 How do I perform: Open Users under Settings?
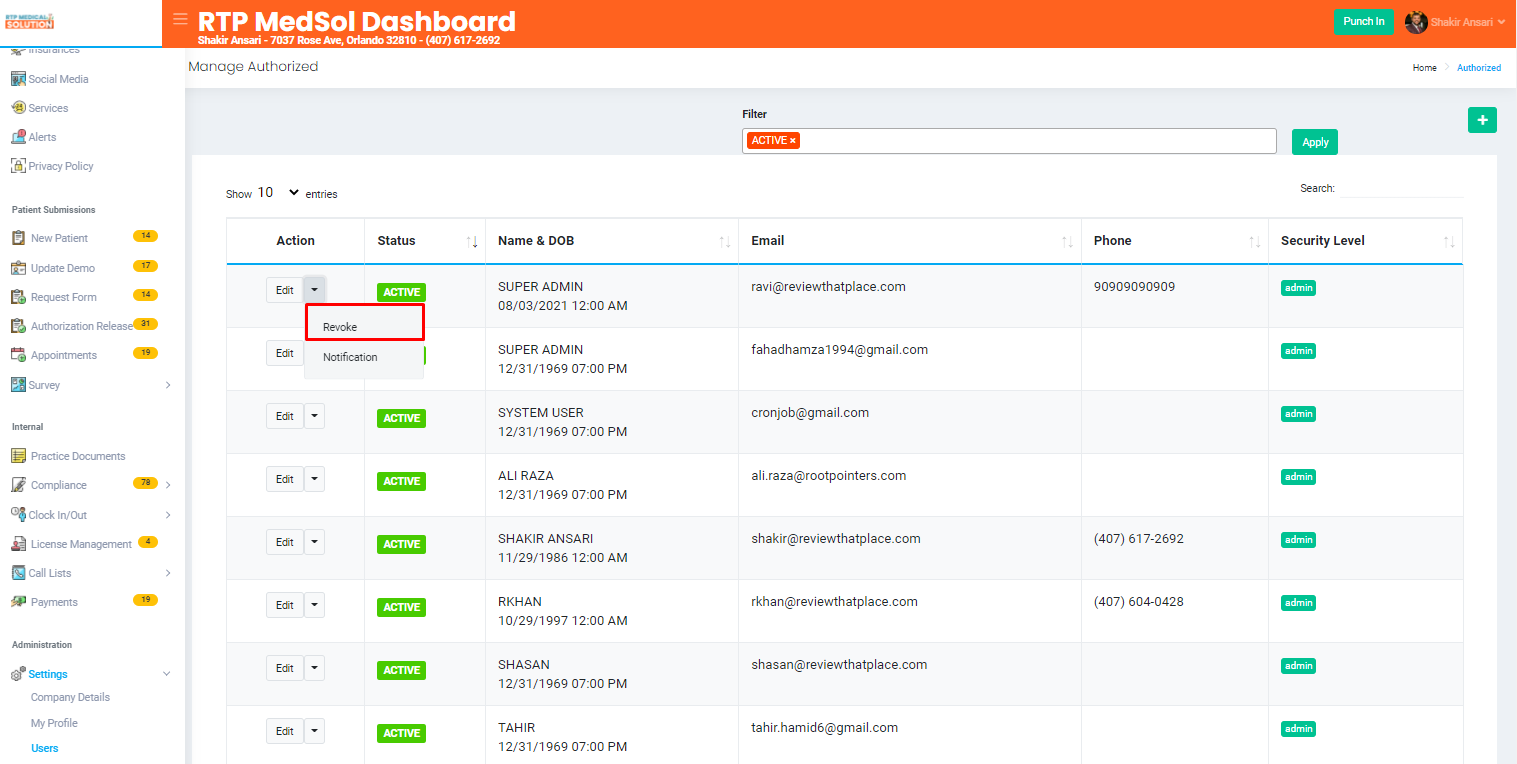[x=45, y=748]
